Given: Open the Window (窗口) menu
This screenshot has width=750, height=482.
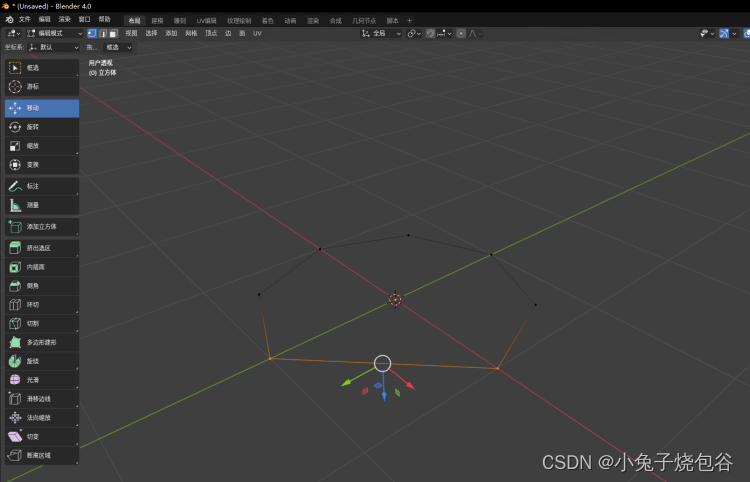Looking at the screenshot, I should pos(85,20).
